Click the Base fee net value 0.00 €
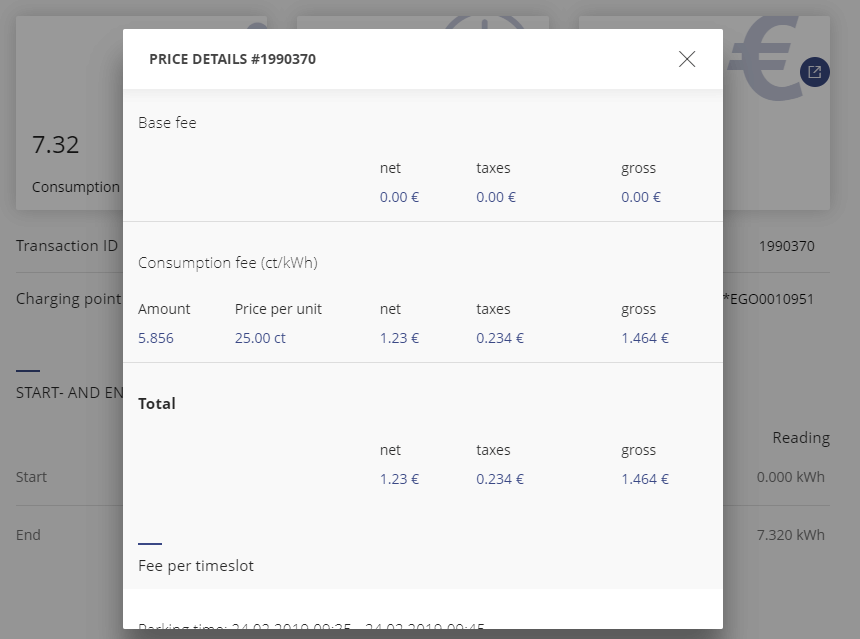860x639 pixels. (x=399, y=197)
